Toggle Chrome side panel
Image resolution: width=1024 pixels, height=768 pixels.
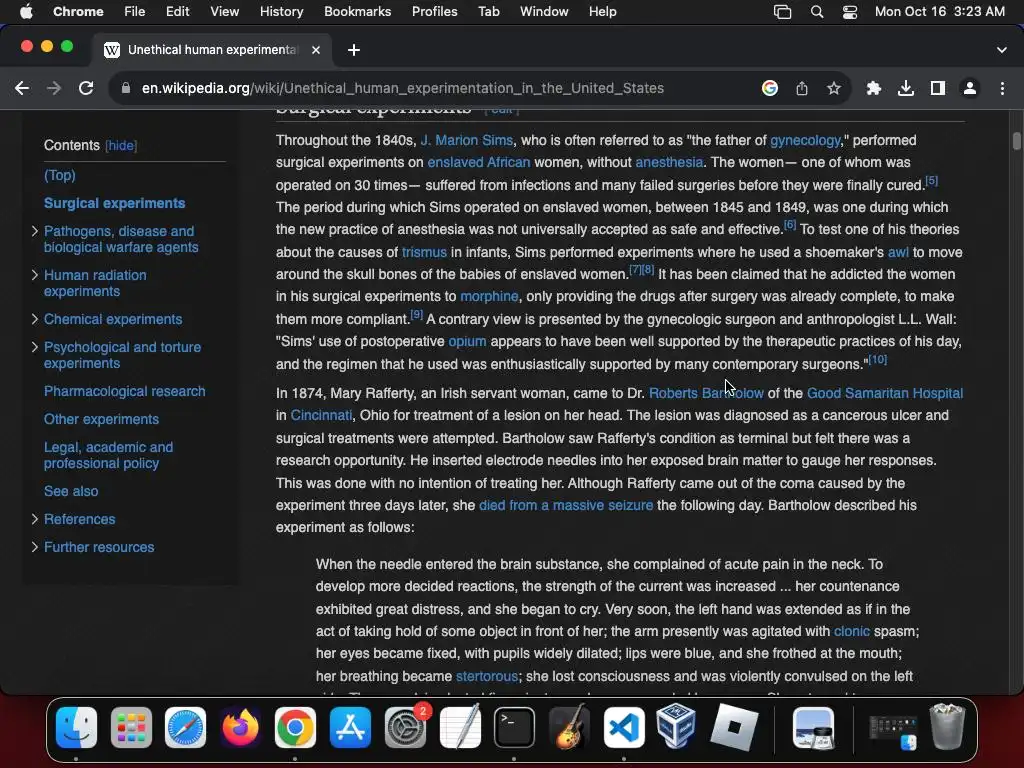pyautogui.click(x=938, y=88)
